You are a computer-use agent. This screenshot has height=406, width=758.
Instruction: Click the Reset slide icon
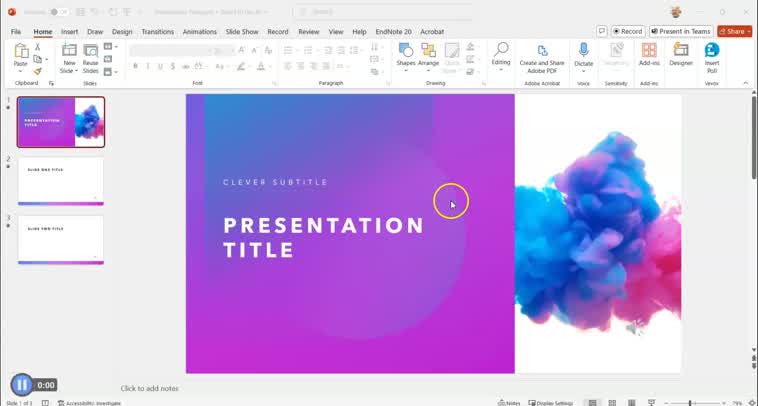pos(108,59)
